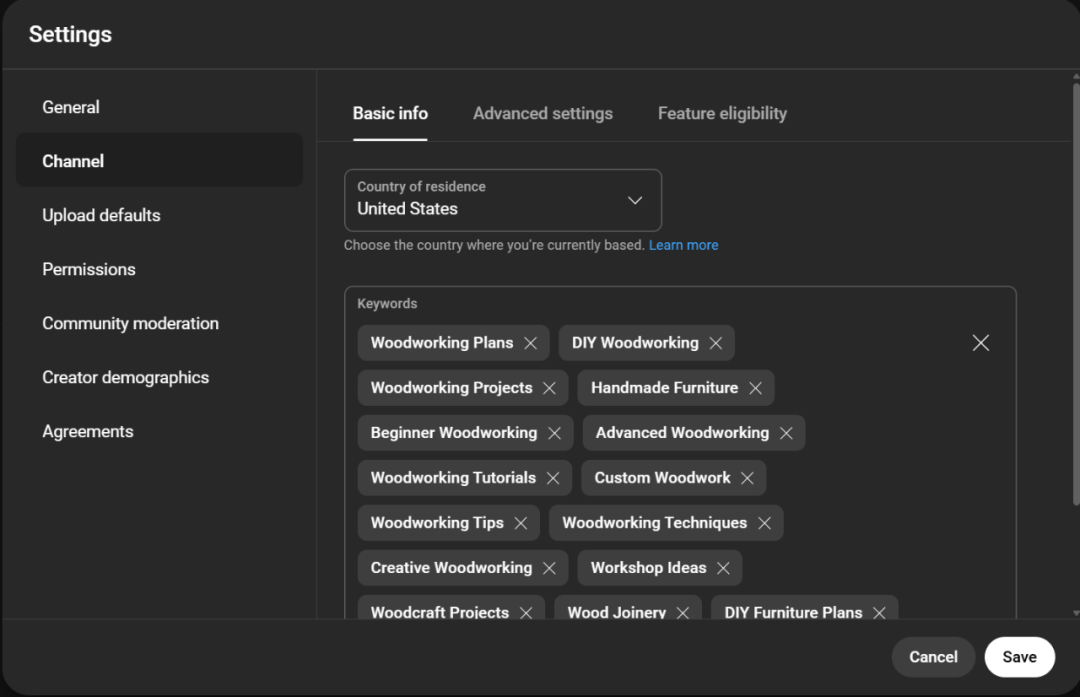The height and width of the screenshot is (697, 1080).
Task: Go to Community moderation settings
Action: click(x=130, y=323)
